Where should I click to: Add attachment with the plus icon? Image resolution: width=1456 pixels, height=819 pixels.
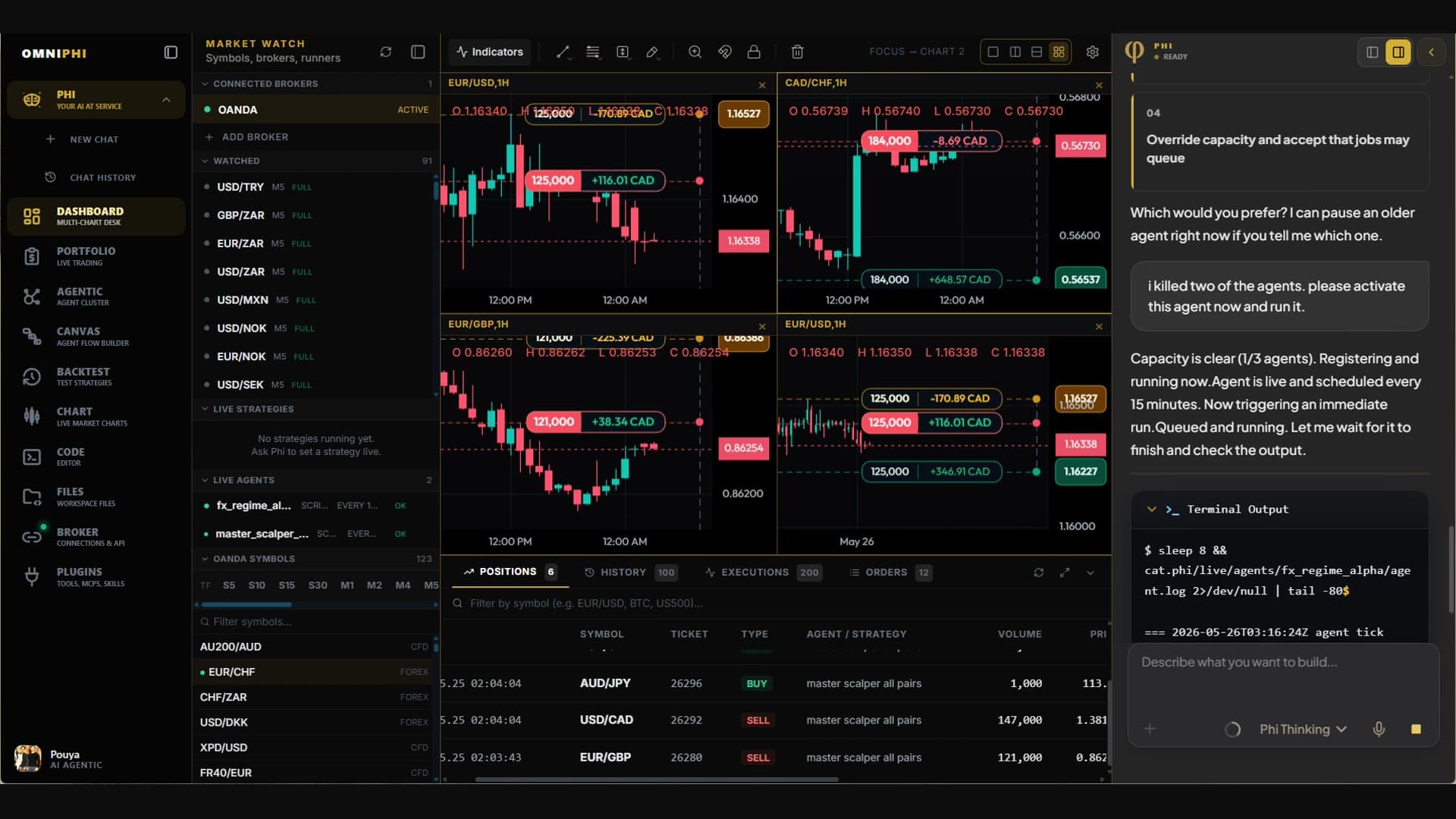[1150, 729]
